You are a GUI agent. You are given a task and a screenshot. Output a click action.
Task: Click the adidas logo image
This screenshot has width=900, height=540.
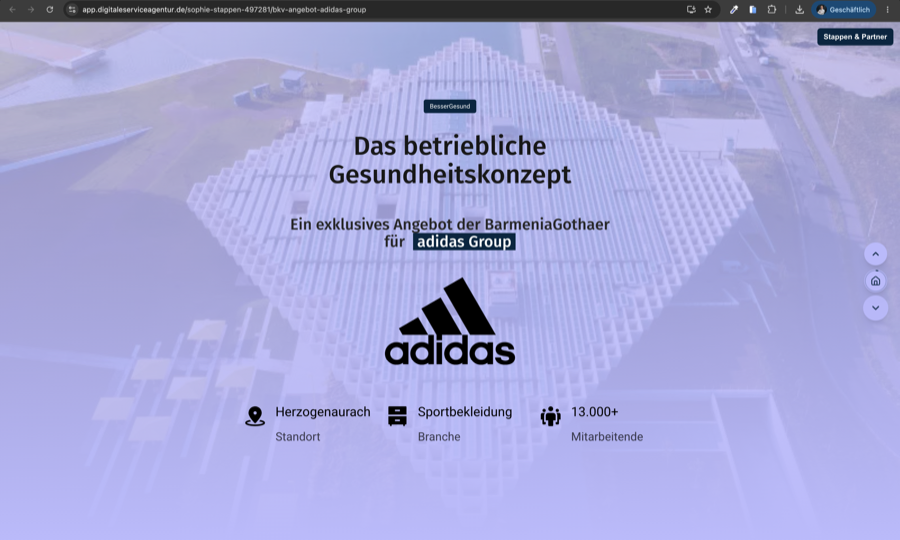coord(450,321)
